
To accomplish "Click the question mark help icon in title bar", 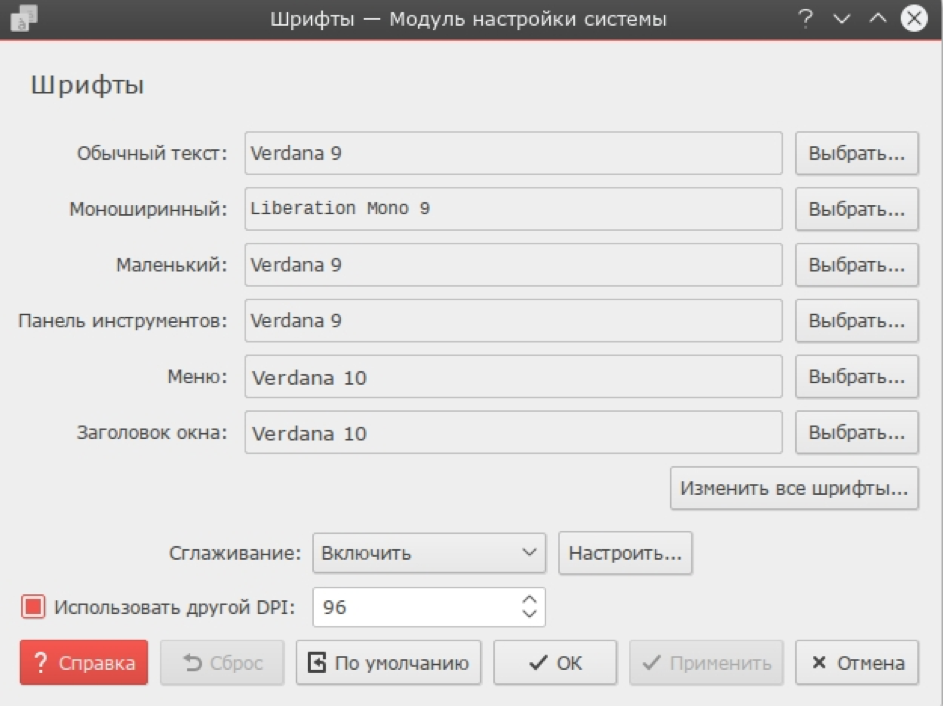I will click(805, 19).
